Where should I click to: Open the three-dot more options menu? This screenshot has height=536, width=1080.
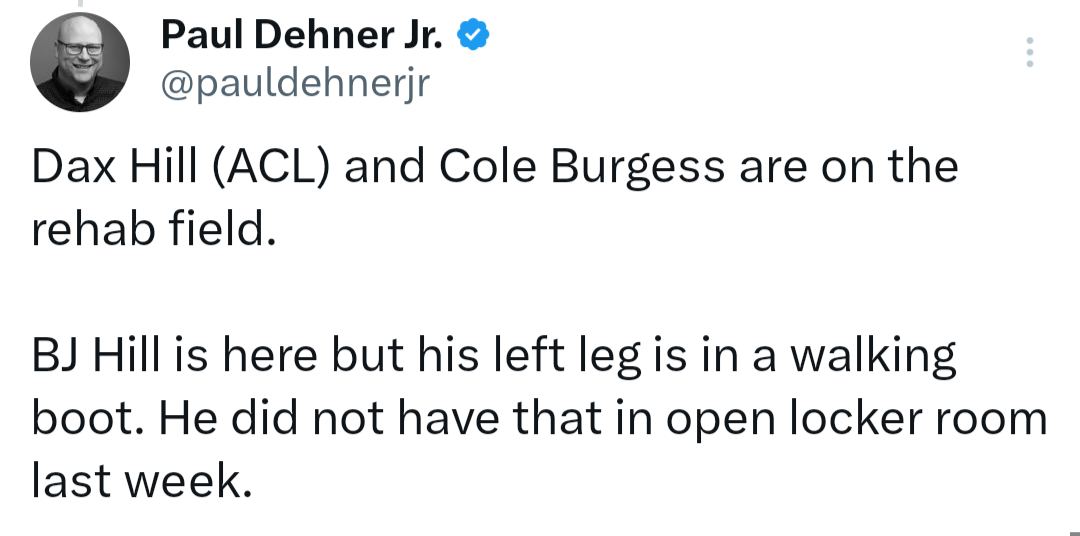click(x=1030, y=52)
